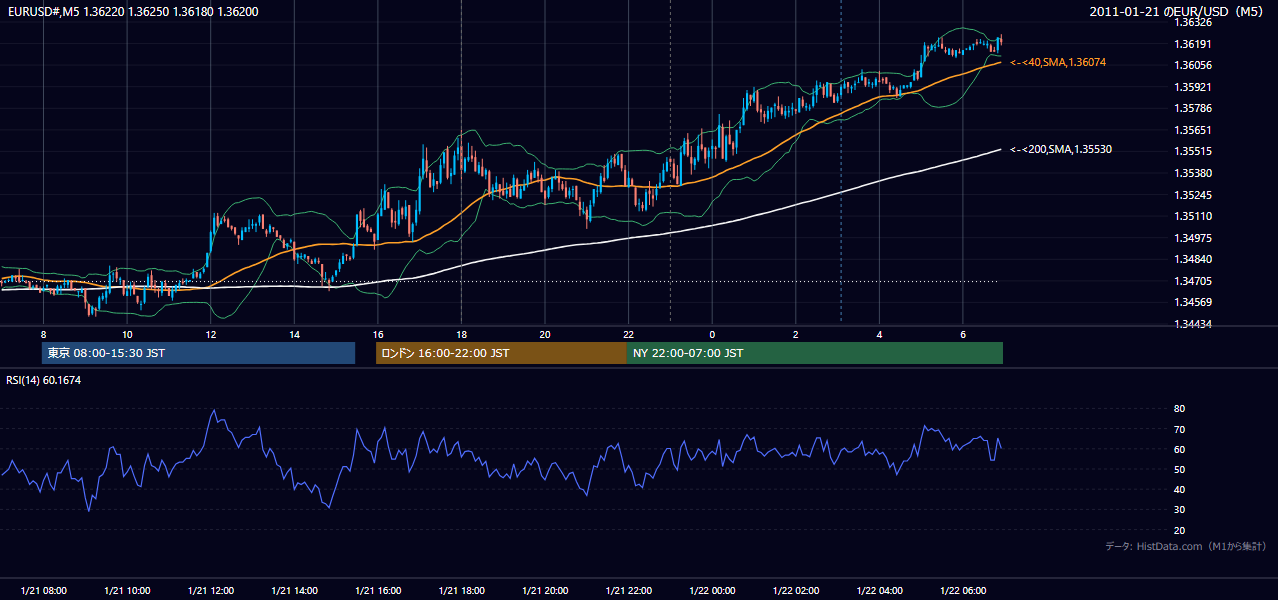Click bottom time label 1/22 04:00
1278x600 pixels.
880,591
